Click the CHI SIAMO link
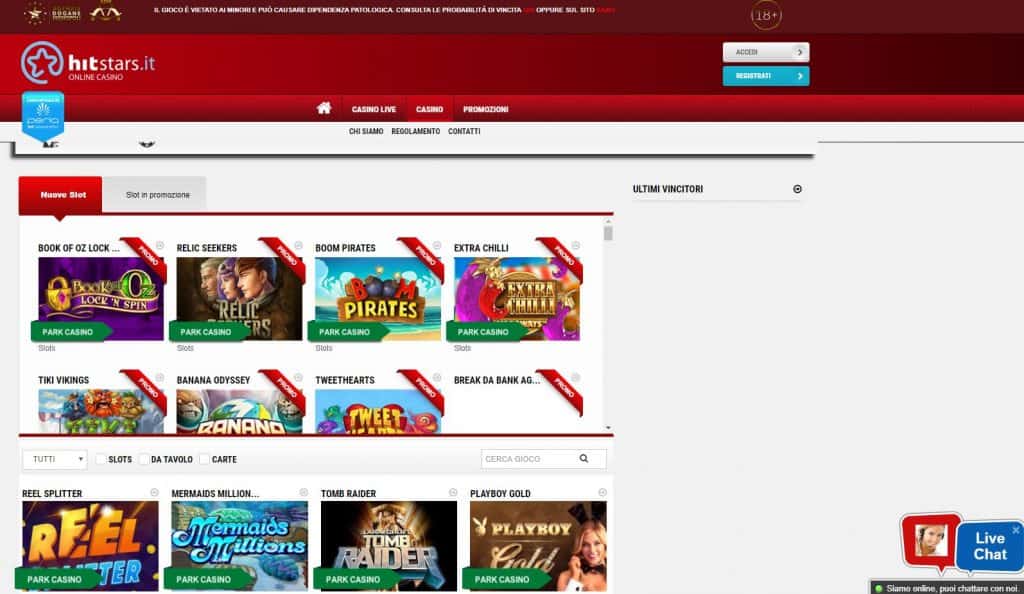 [367, 131]
